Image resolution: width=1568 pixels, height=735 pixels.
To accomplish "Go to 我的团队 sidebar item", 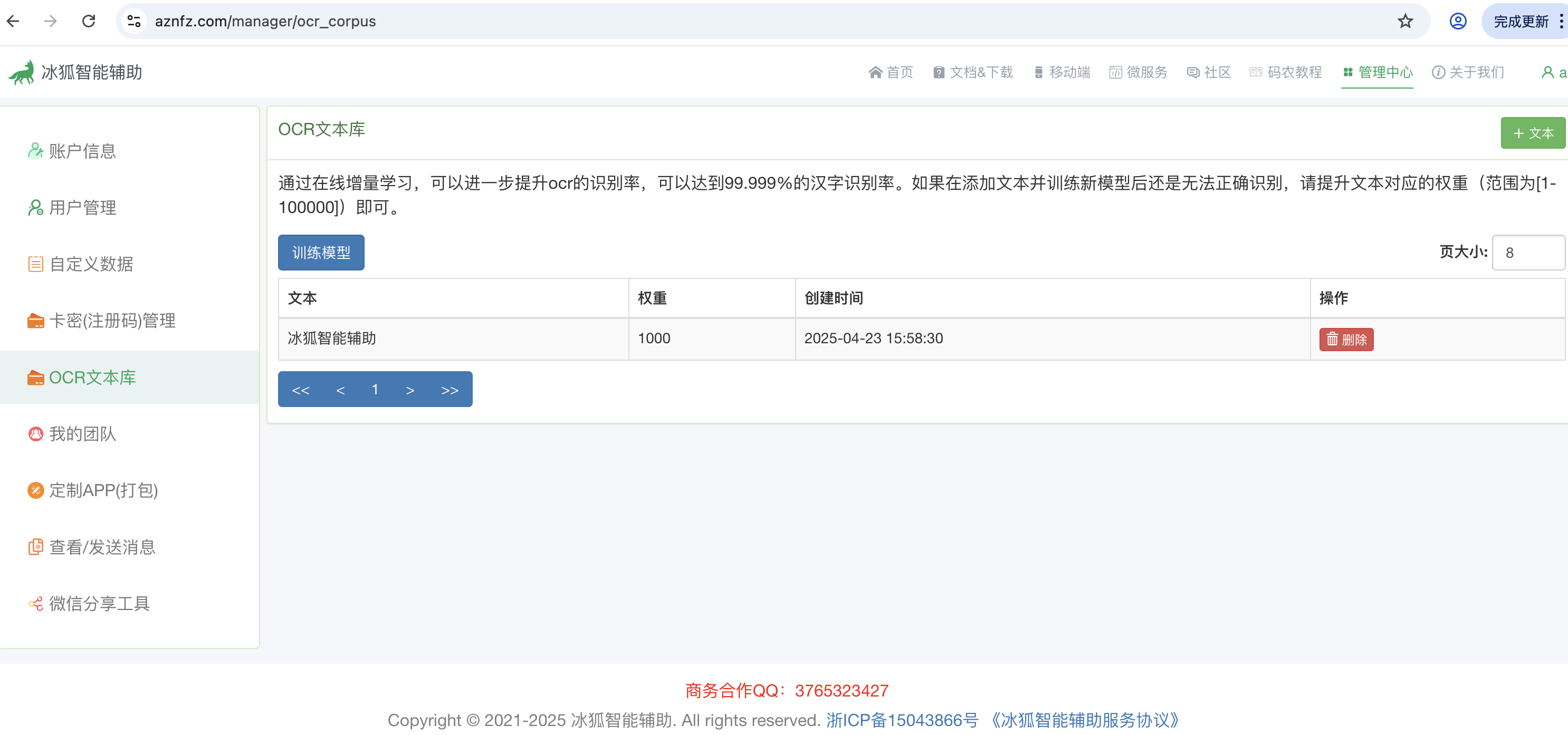I will pyautogui.click(x=82, y=434).
